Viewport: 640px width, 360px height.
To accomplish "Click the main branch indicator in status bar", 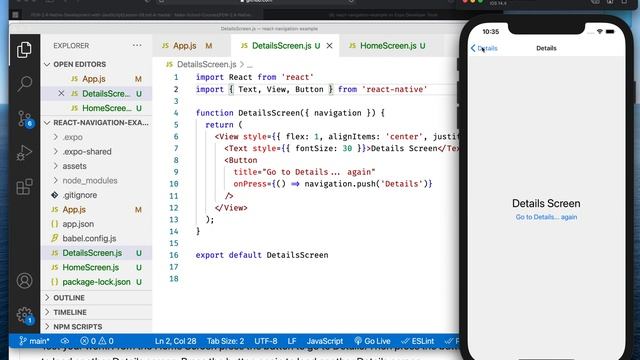I will (34, 341).
